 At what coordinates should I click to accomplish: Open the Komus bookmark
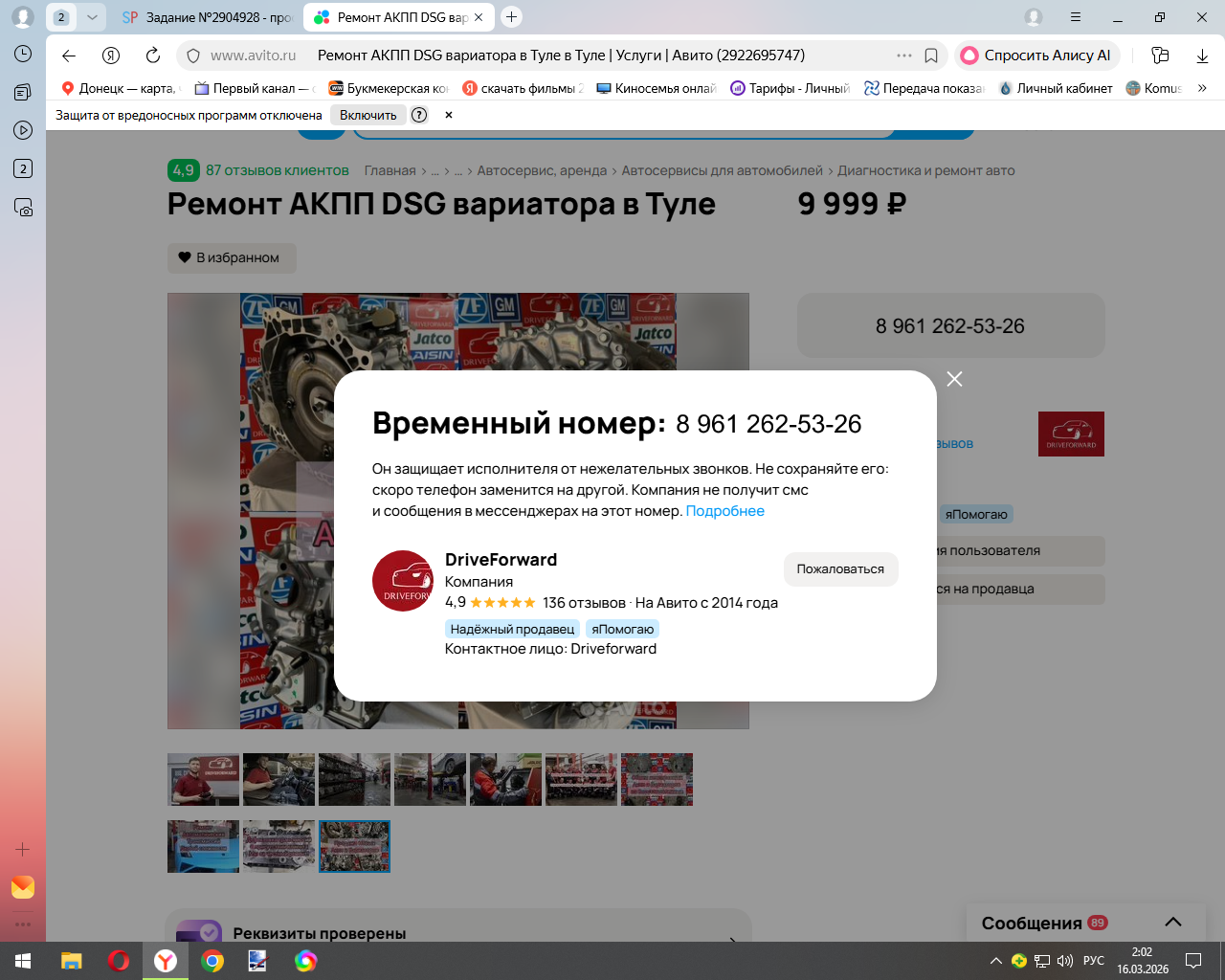(1154, 88)
